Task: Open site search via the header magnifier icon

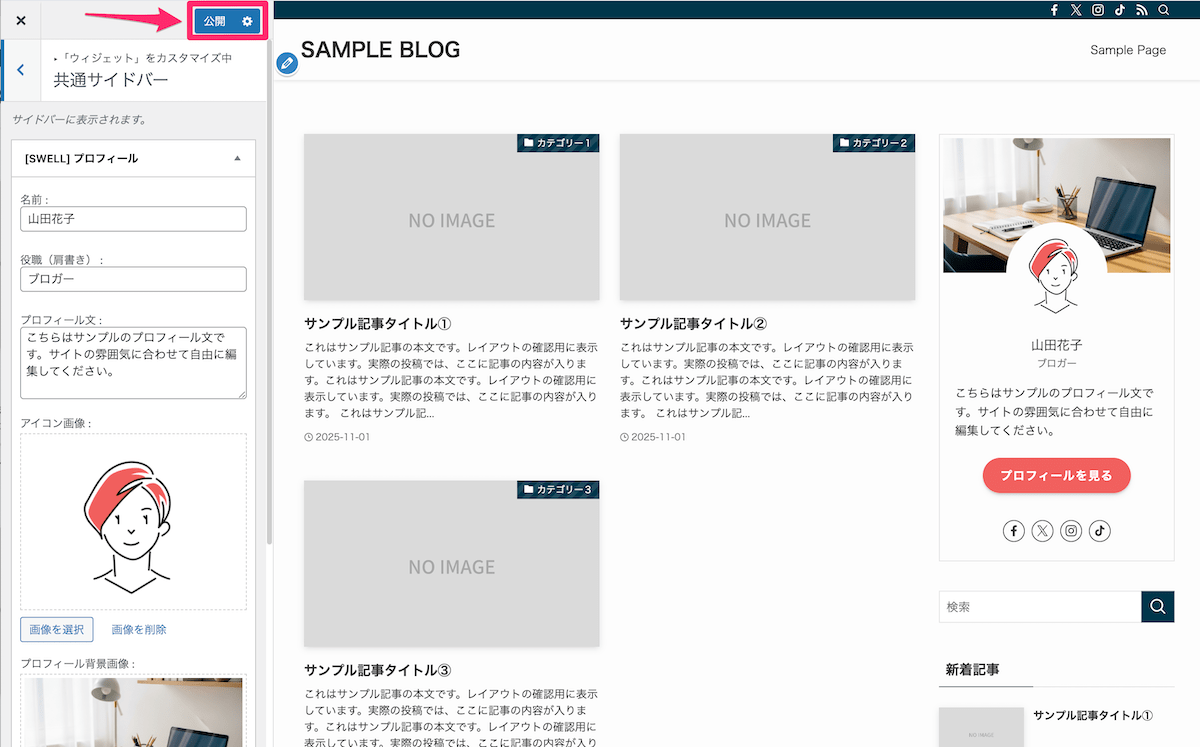Action: (1164, 10)
